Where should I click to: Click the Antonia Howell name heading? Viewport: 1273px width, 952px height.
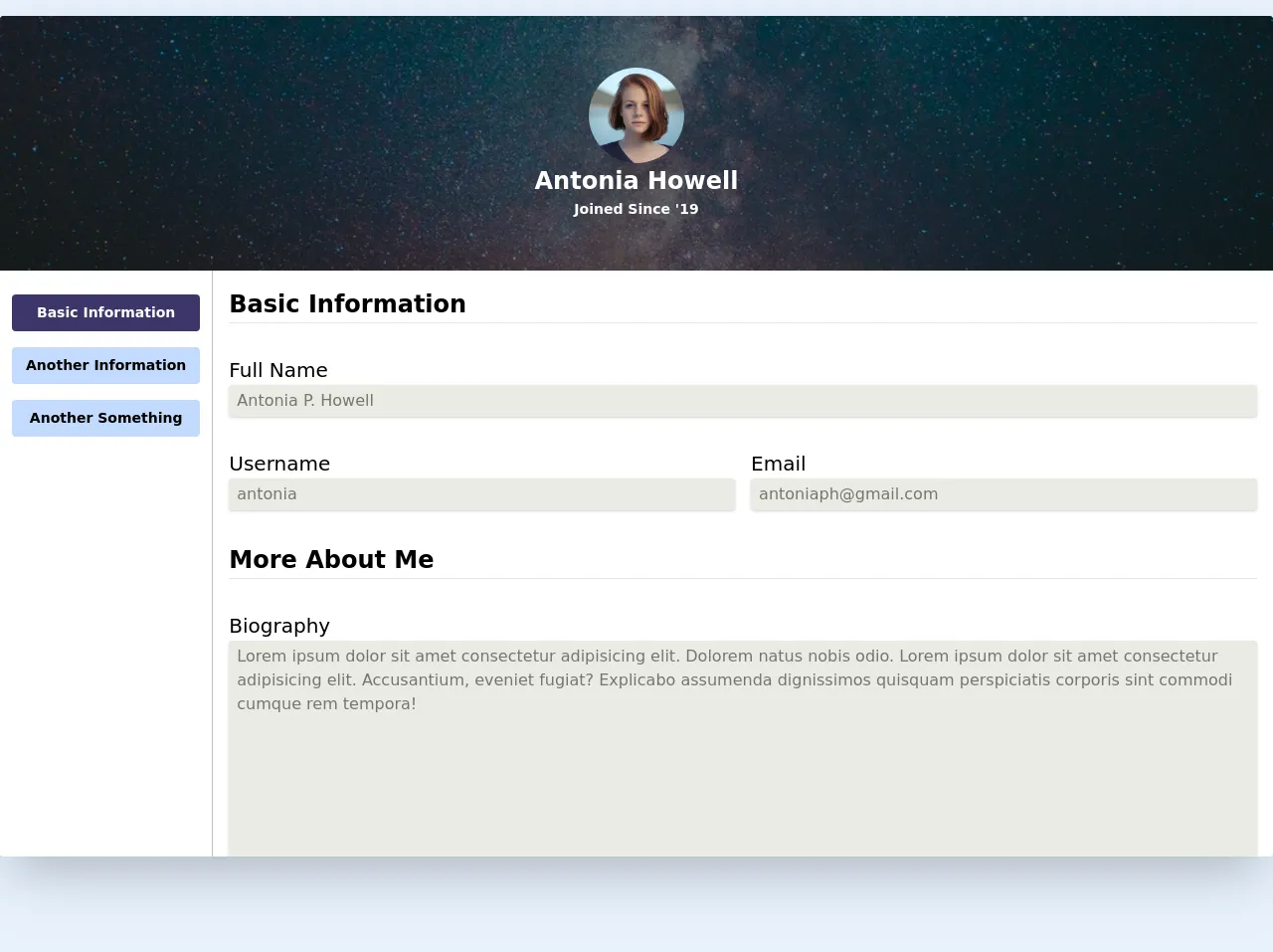point(636,180)
